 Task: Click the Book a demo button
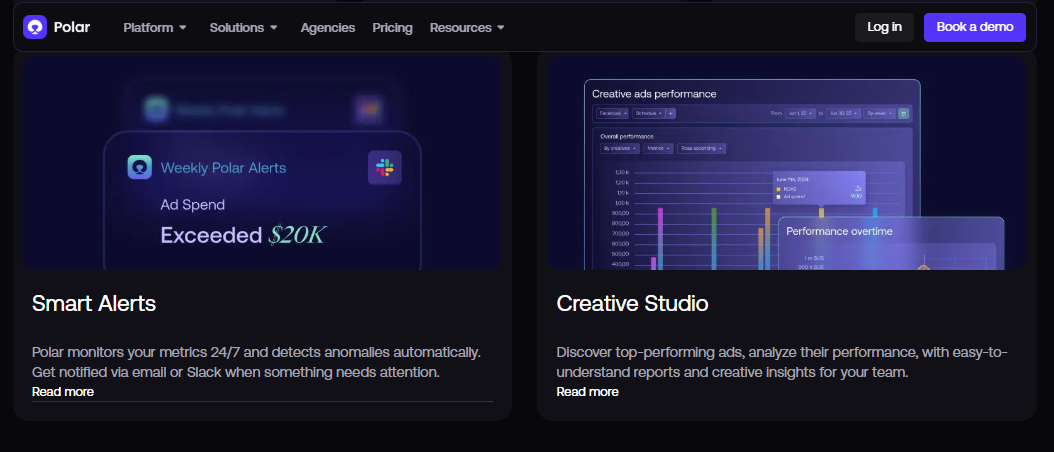(x=975, y=28)
